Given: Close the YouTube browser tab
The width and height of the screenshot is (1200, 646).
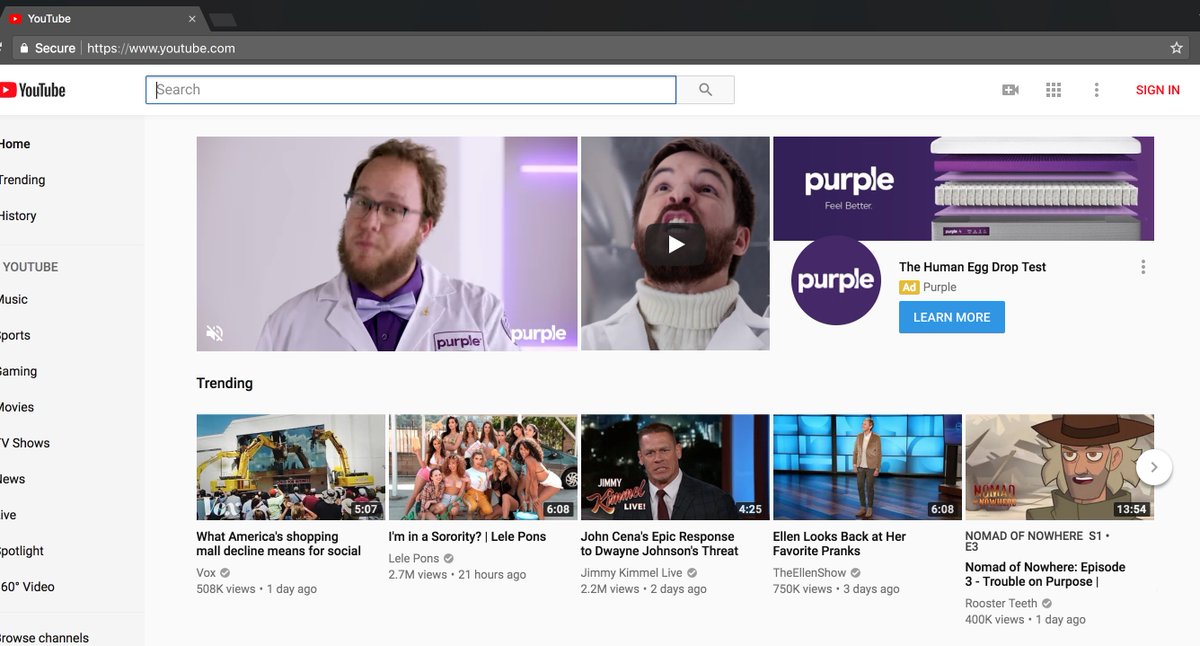Looking at the screenshot, I should tap(192, 19).
